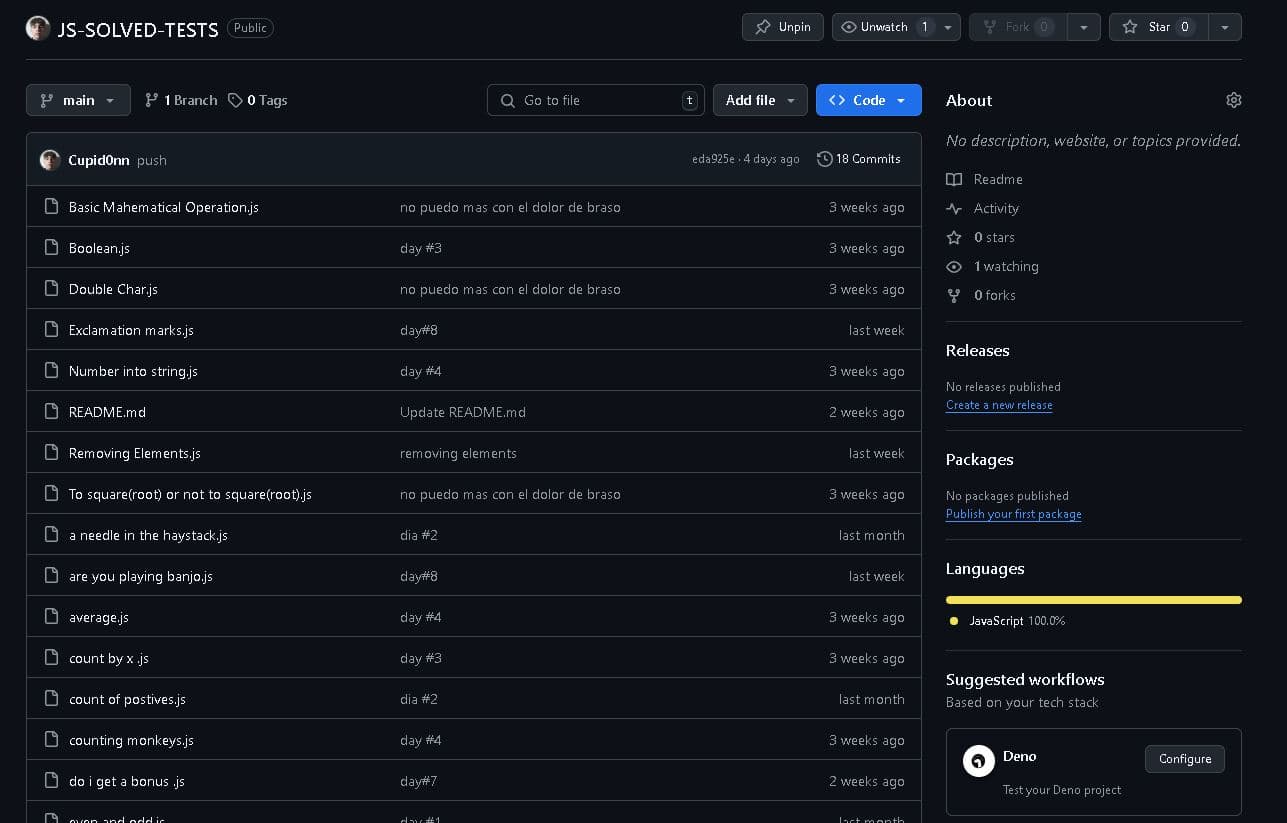Screen dimensions: 1287x823
Task: Click the file icon for Exclamation marks.js
Action: 51,330
